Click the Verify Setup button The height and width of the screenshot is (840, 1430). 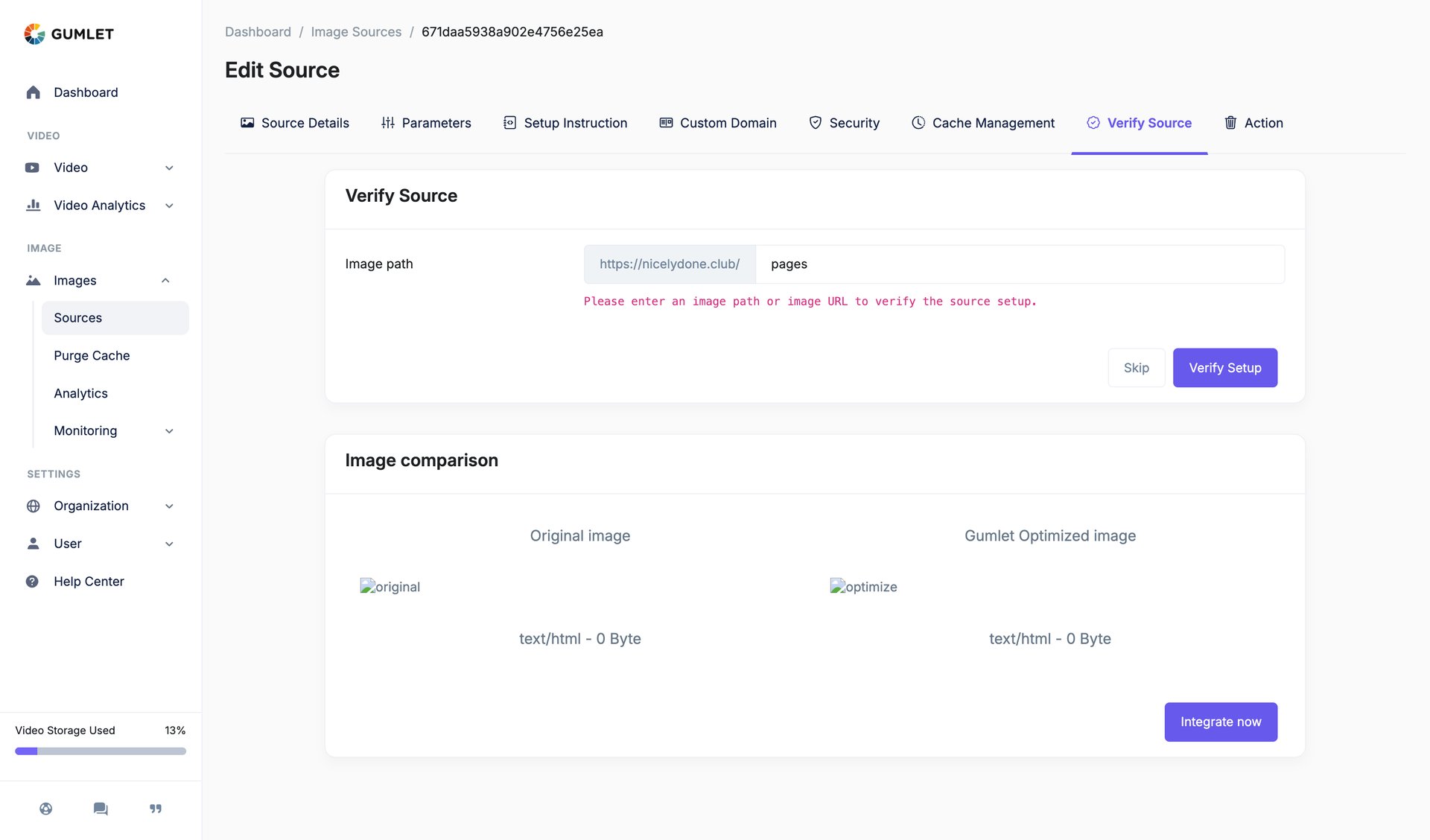1224,367
